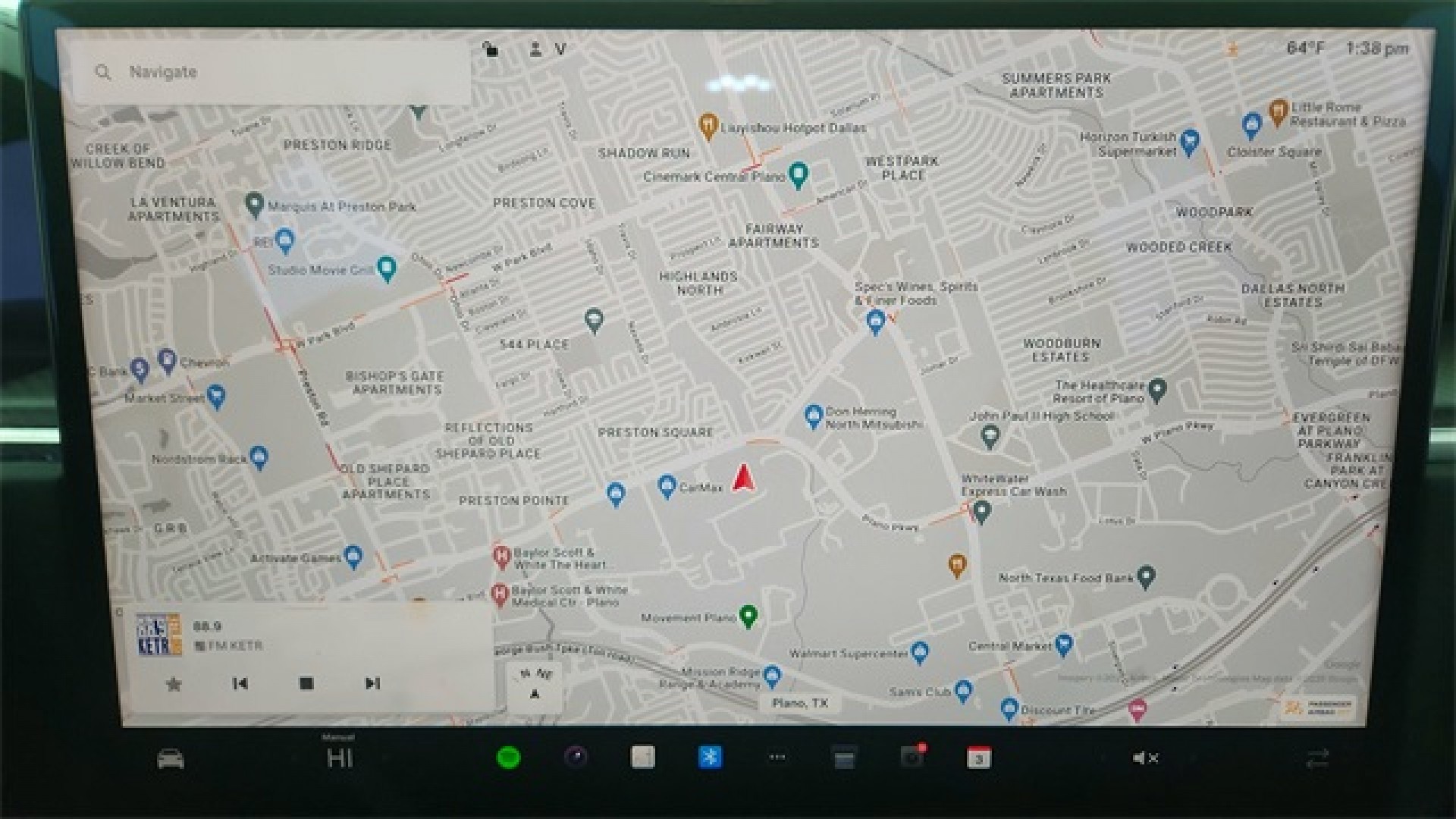
Task: Select Little Rome Restaurant & Pizza pin
Action: click(1279, 113)
